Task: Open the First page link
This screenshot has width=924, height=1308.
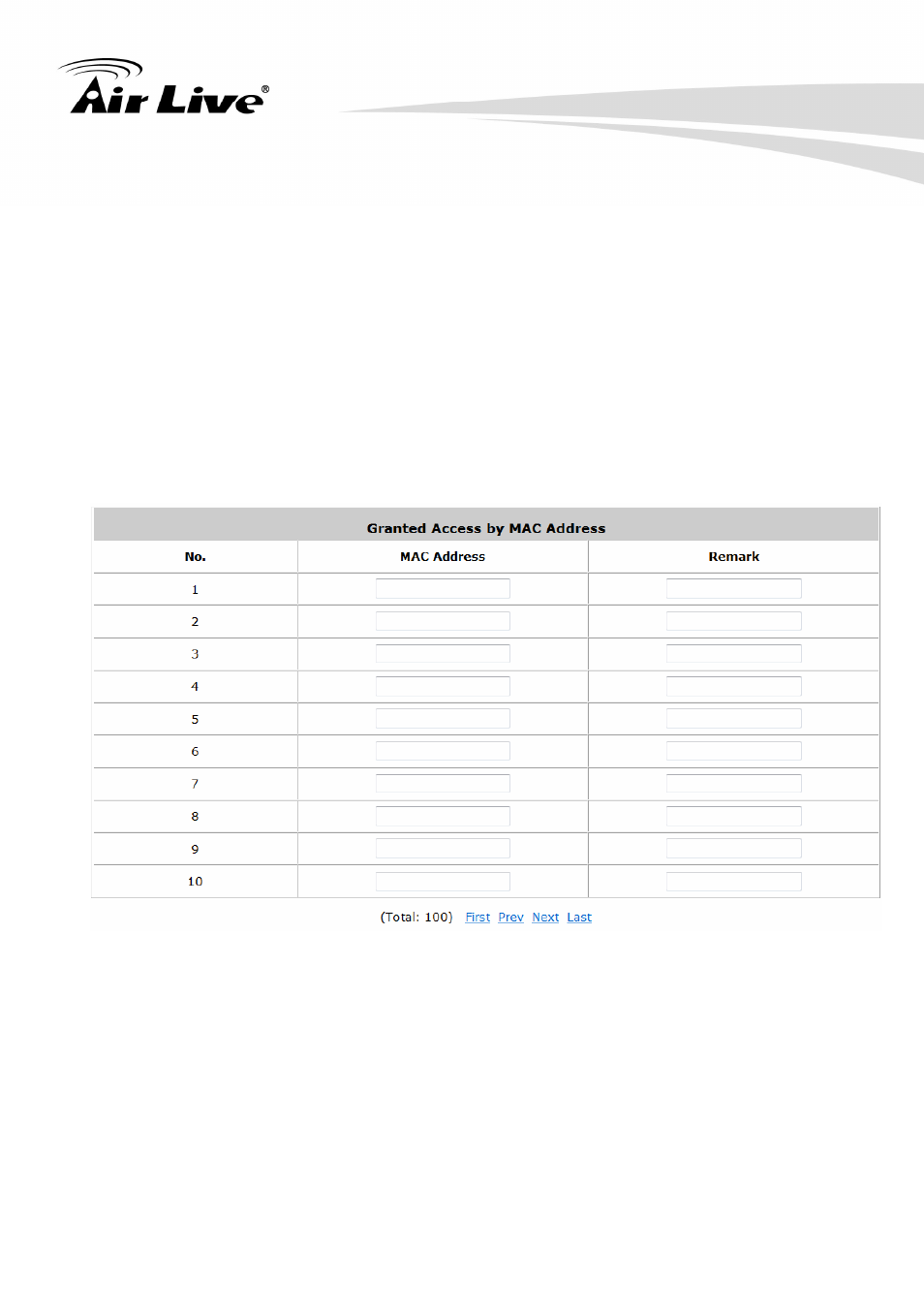Action: pyautogui.click(x=477, y=918)
